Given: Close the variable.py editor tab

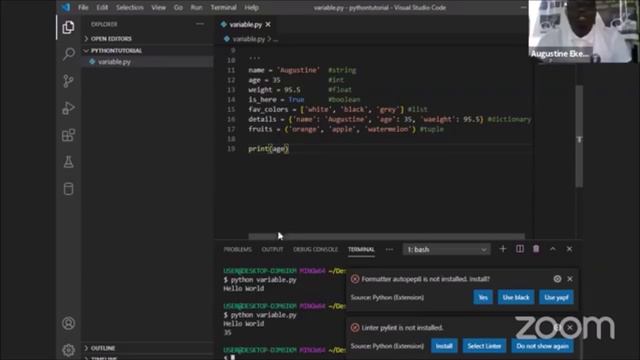Looking at the screenshot, I should pos(268,24).
